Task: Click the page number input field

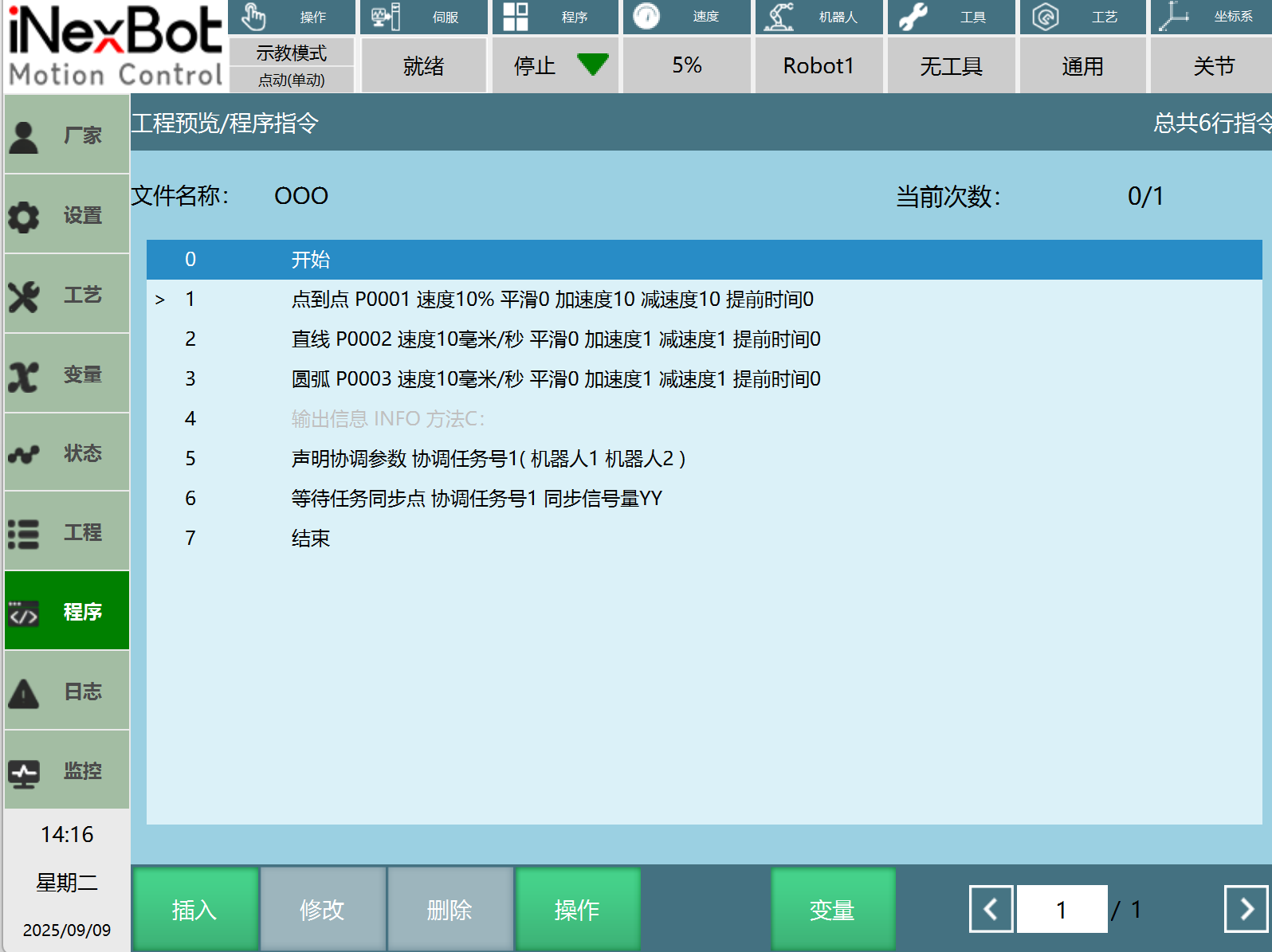Action: coord(1062,909)
